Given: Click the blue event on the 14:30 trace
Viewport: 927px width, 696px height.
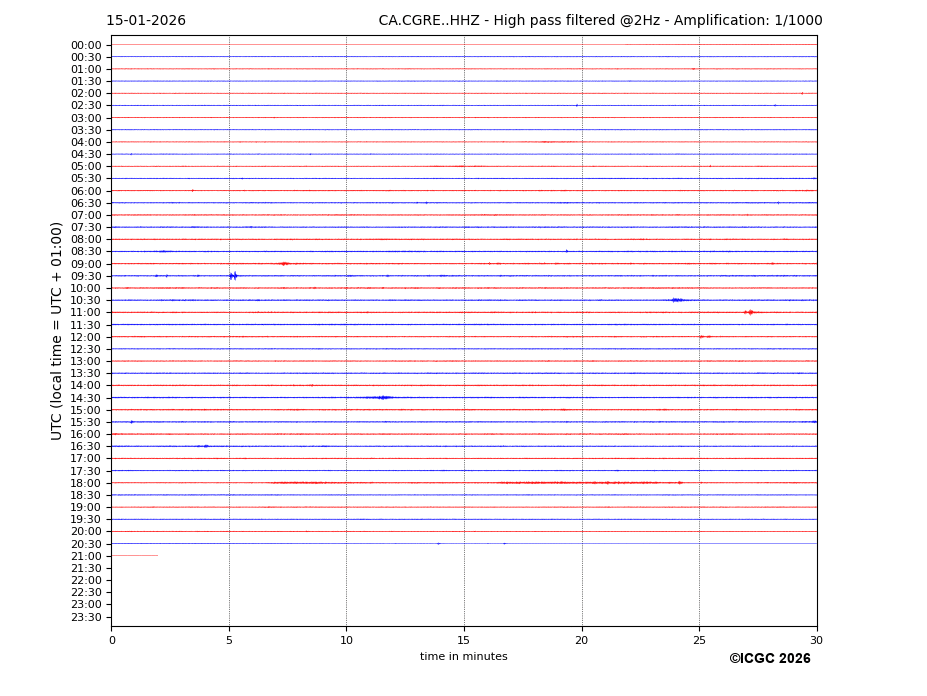Looking at the screenshot, I should [x=380, y=397].
